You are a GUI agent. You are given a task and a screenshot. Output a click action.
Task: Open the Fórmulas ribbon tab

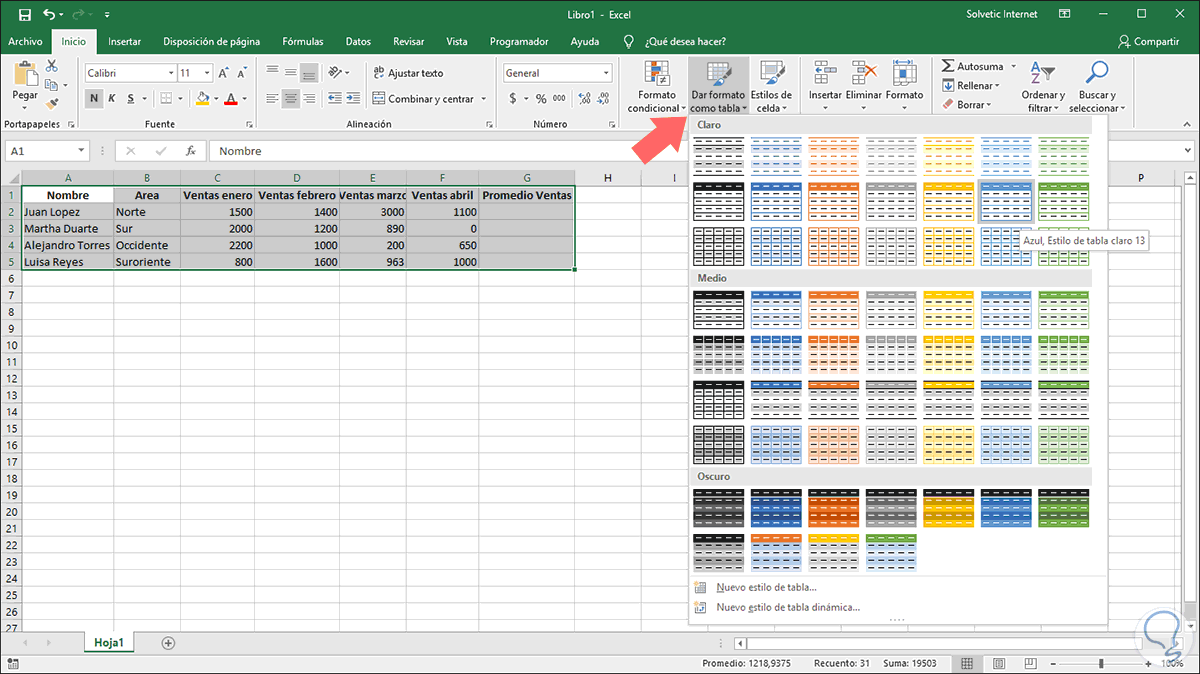click(302, 42)
